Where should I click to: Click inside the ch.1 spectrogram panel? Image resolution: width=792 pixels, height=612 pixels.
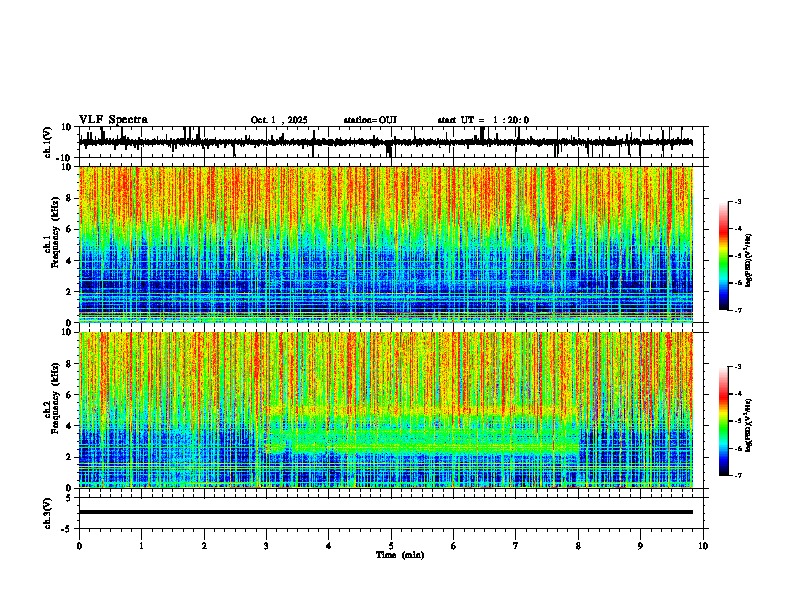386,244
